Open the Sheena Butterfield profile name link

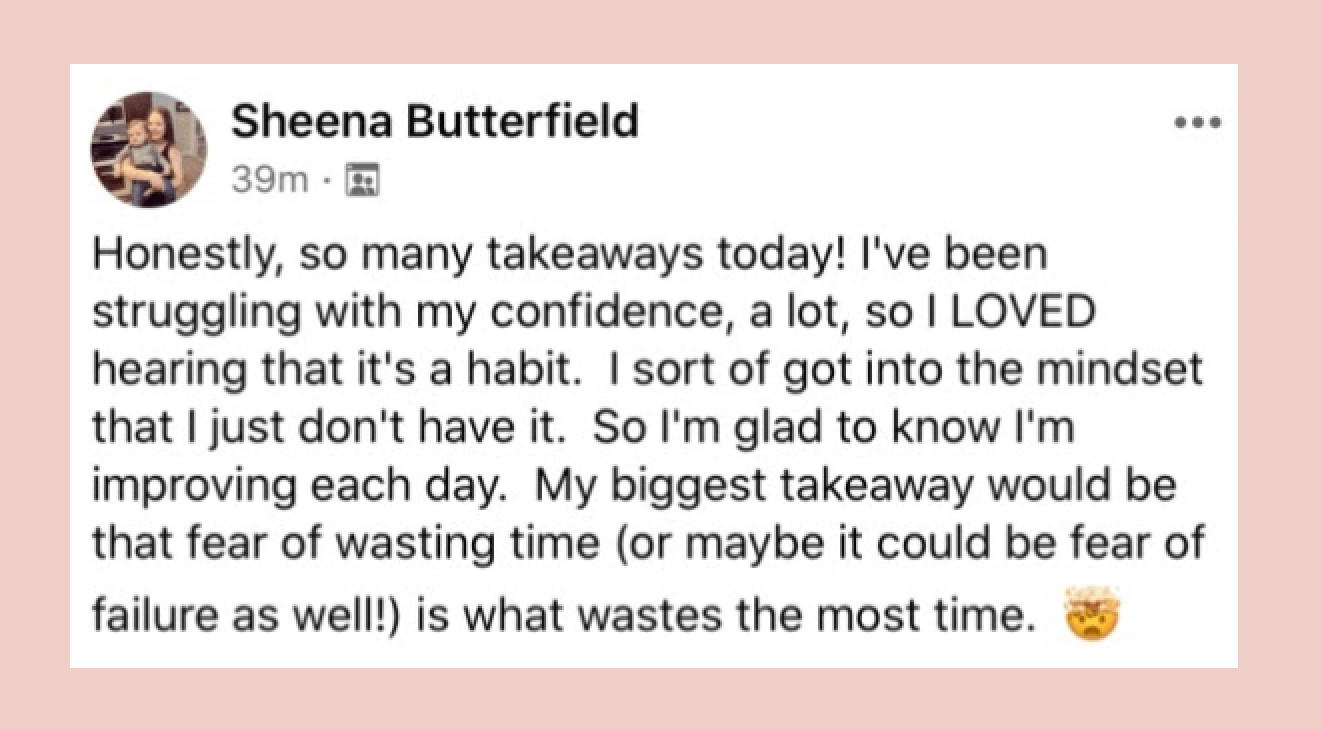(434, 122)
